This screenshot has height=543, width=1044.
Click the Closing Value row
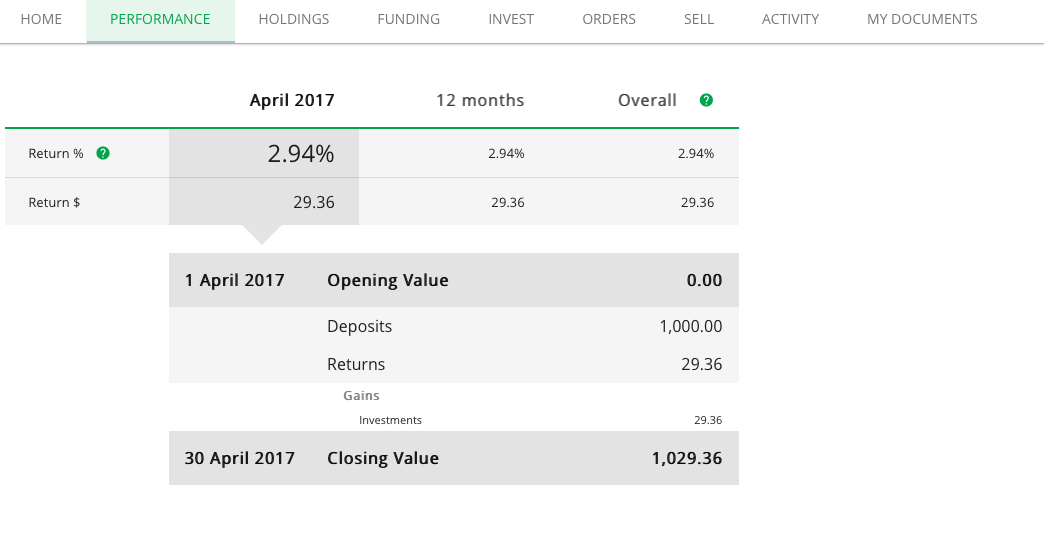tap(453, 458)
